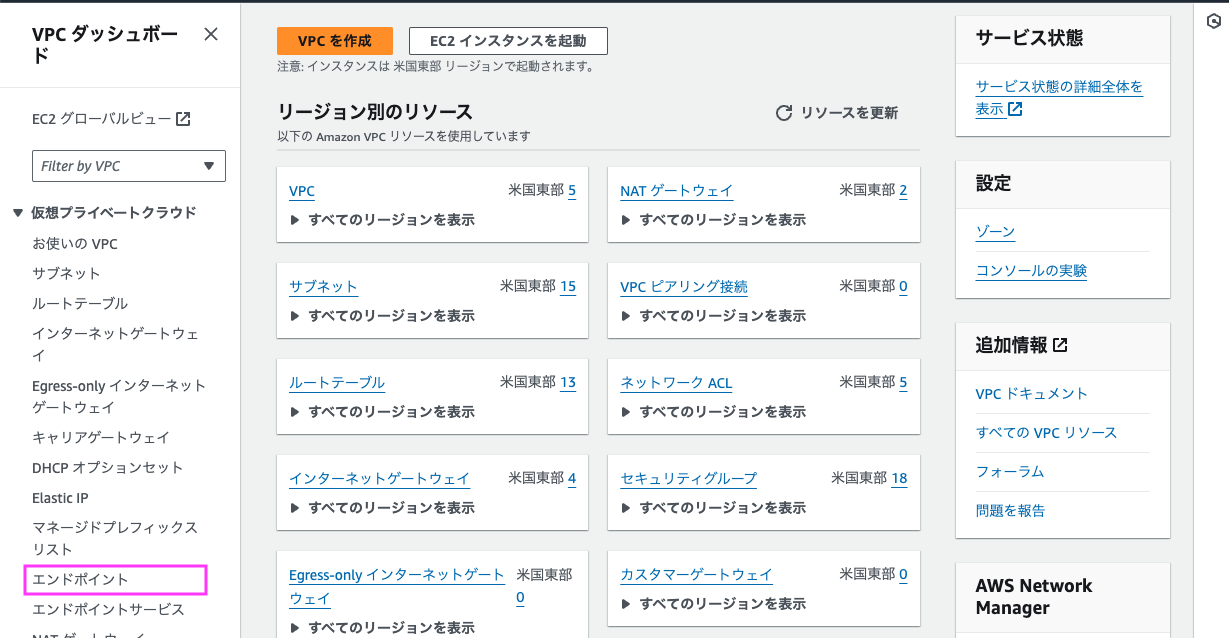Open the Filter by VPC dropdown

click(x=129, y=166)
